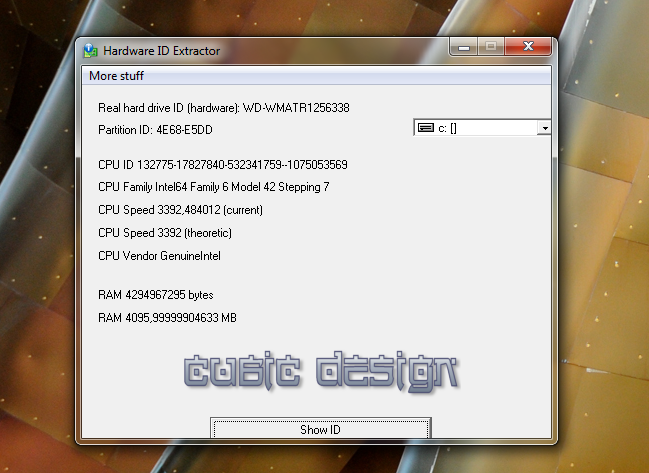Expand the drive selector dropdown arrow
This screenshot has height=473, width=649.
[545, 128]
